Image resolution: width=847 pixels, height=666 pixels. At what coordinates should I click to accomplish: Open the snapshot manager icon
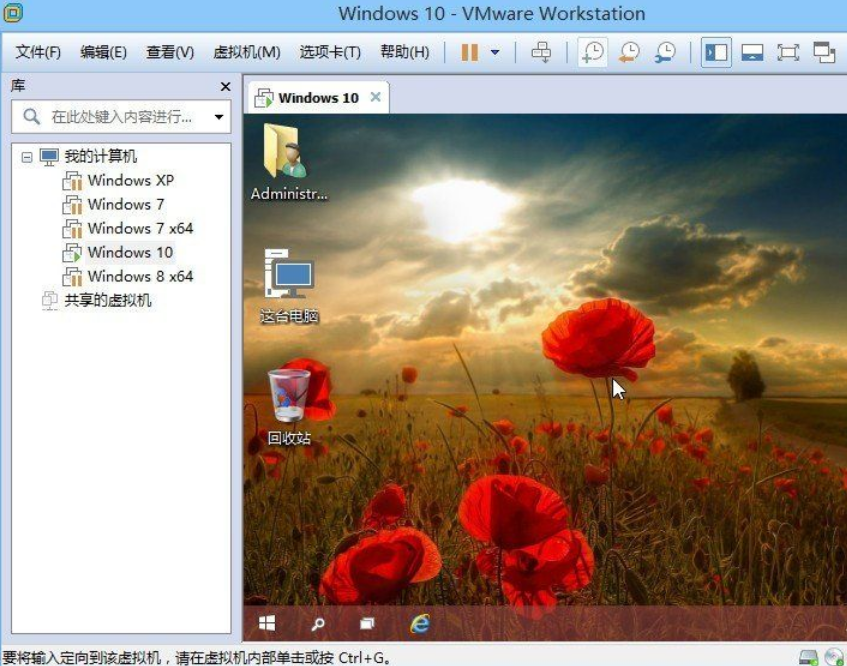coord(665,52)
